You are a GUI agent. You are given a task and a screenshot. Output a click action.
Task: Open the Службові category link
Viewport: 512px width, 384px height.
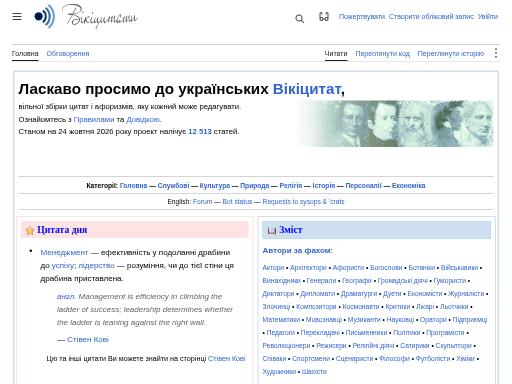tap(173, 186)
